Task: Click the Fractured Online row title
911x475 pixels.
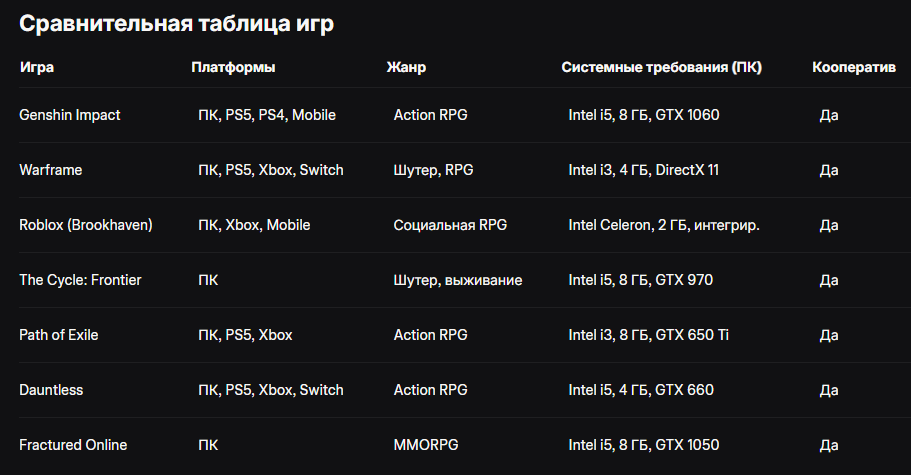Action: pyautogui.click(x=73, y=445)
